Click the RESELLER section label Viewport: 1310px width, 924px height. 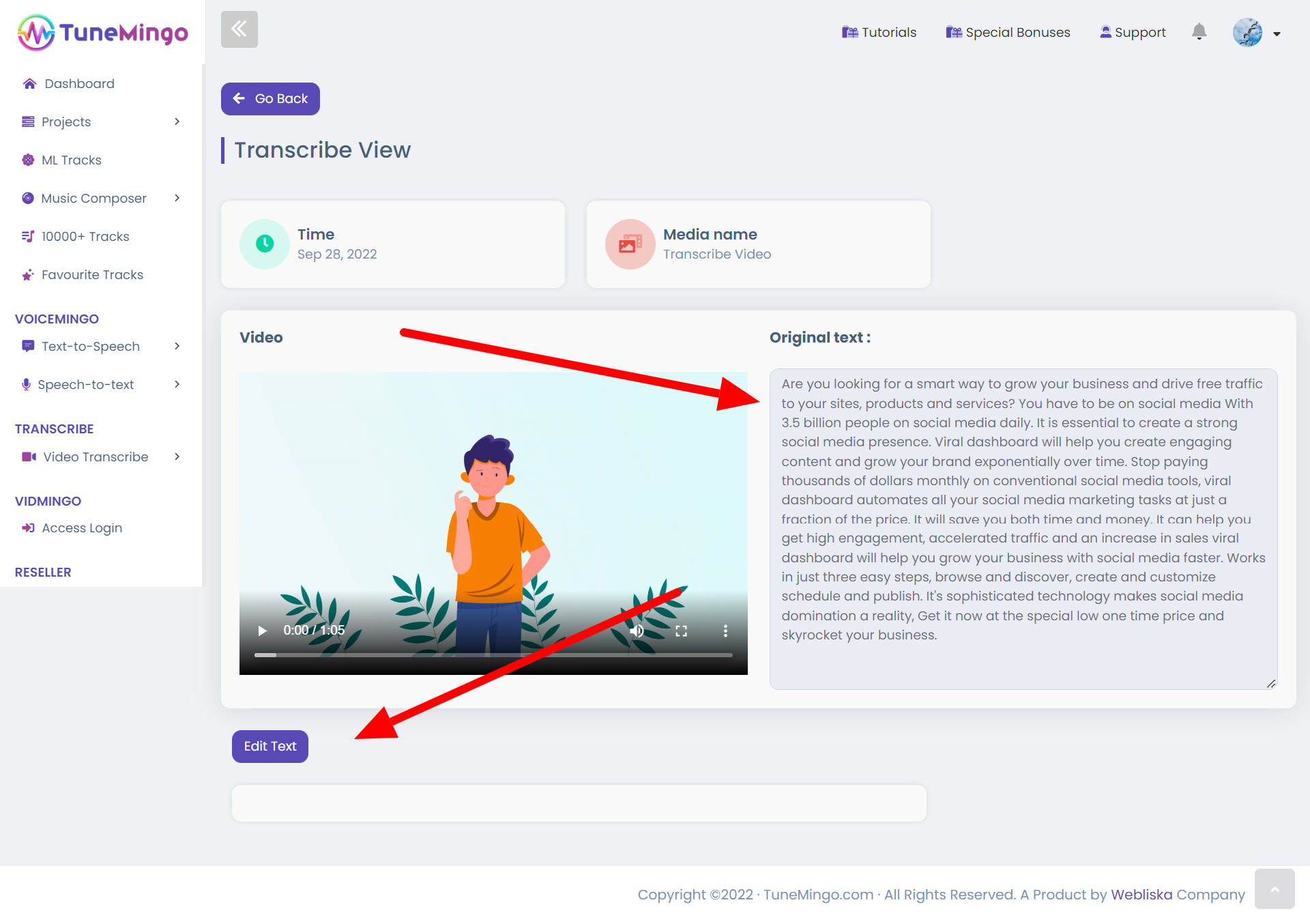point(43,572)
